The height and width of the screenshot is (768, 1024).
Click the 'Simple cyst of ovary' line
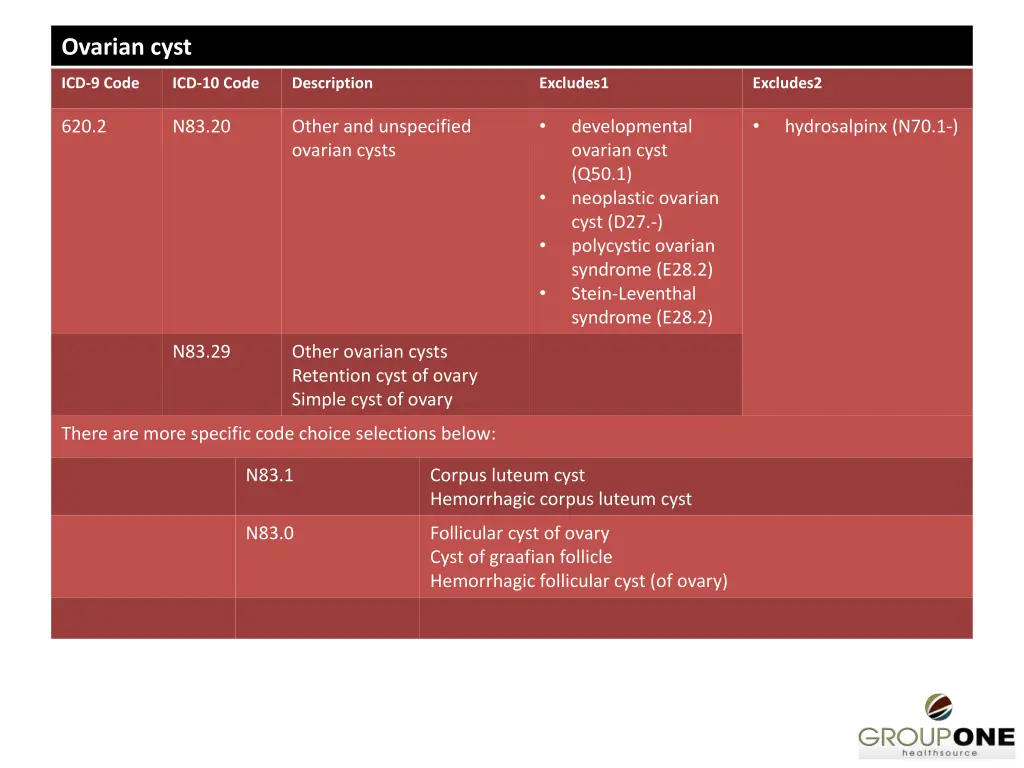click(372, 399)
